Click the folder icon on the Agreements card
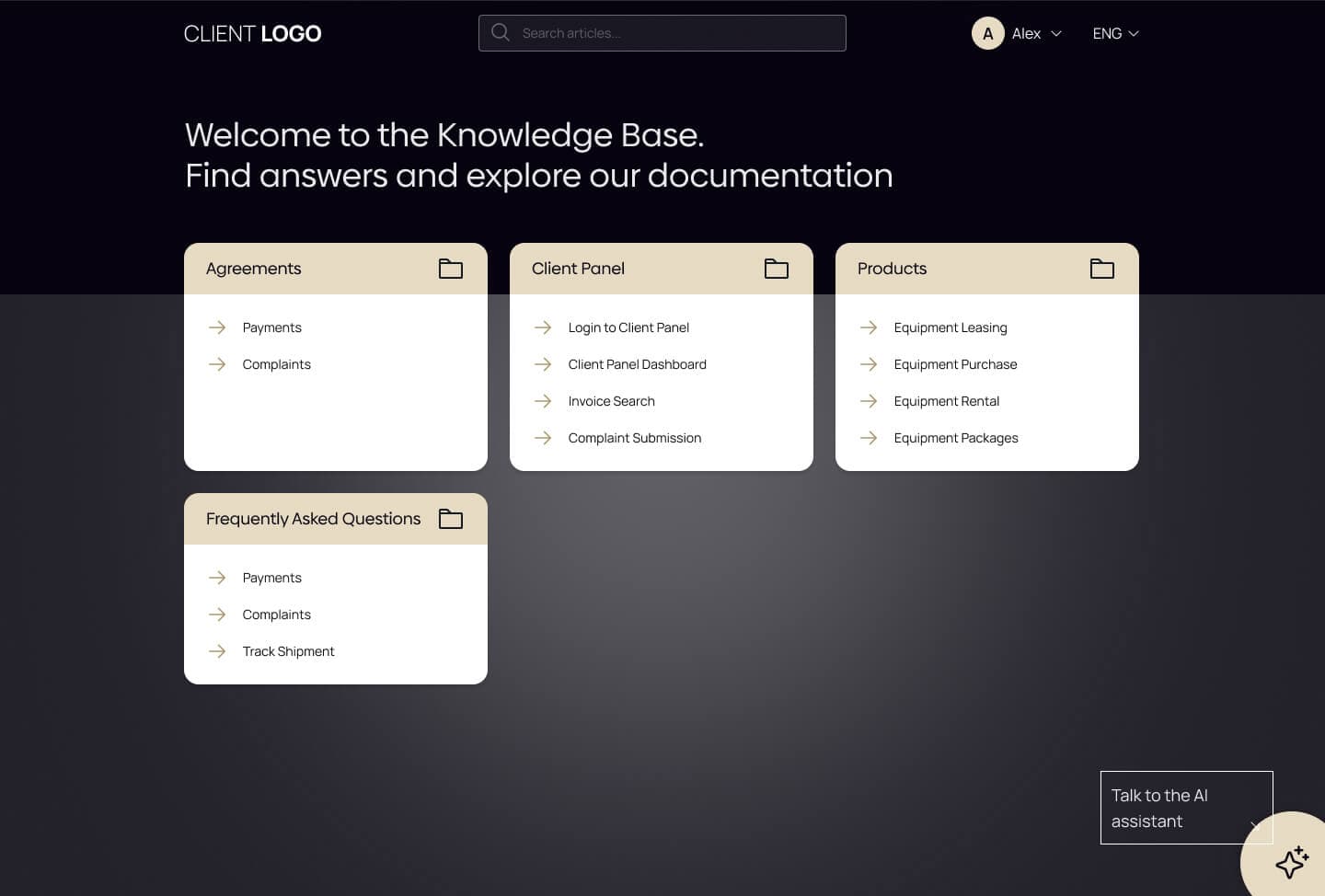The image size is (1325, 896). pyautogui.click(x=451, y=269)
